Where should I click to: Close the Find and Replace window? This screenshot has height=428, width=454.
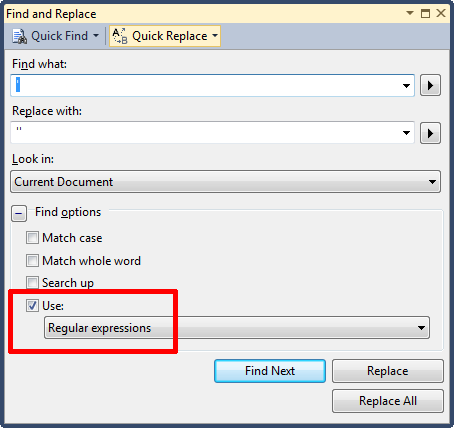point(441,13)
